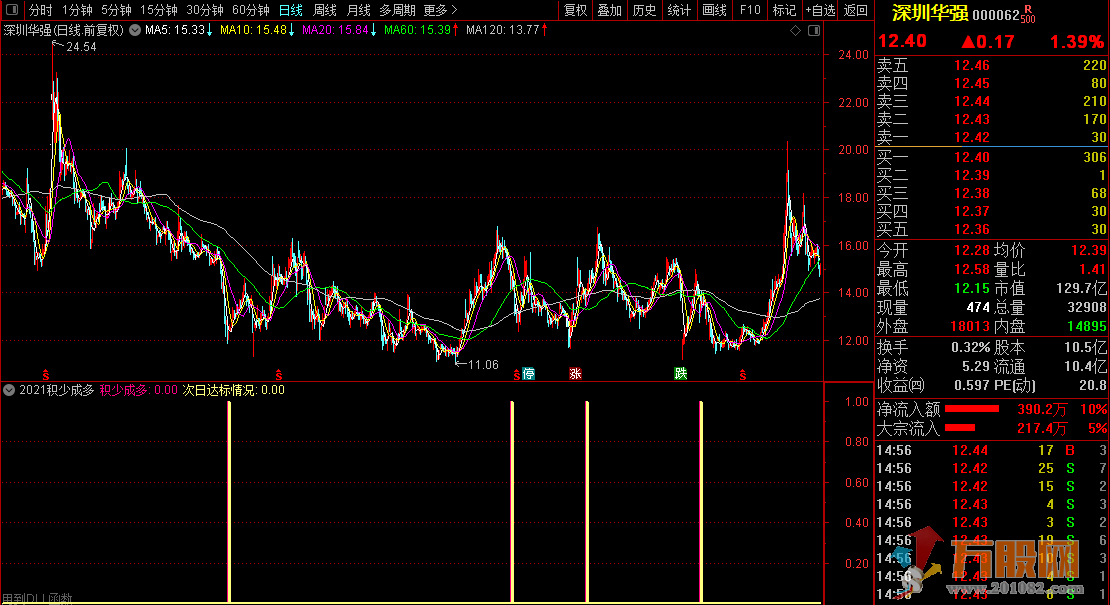Expand the 更多 periods menu
The width and height of the screenshot is (1110, 605).
(x=440, y=10)
